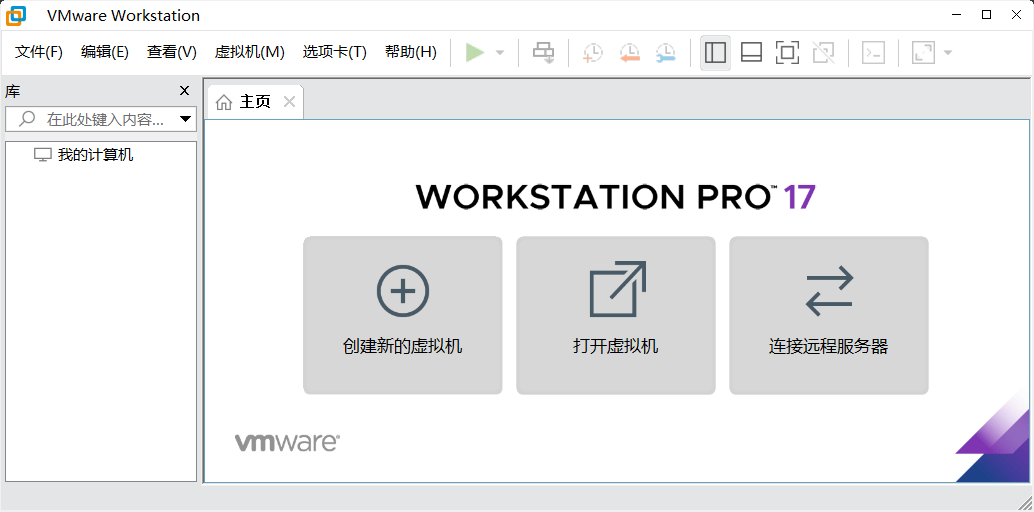Toggle the thumbnail bar view icon

751,53
